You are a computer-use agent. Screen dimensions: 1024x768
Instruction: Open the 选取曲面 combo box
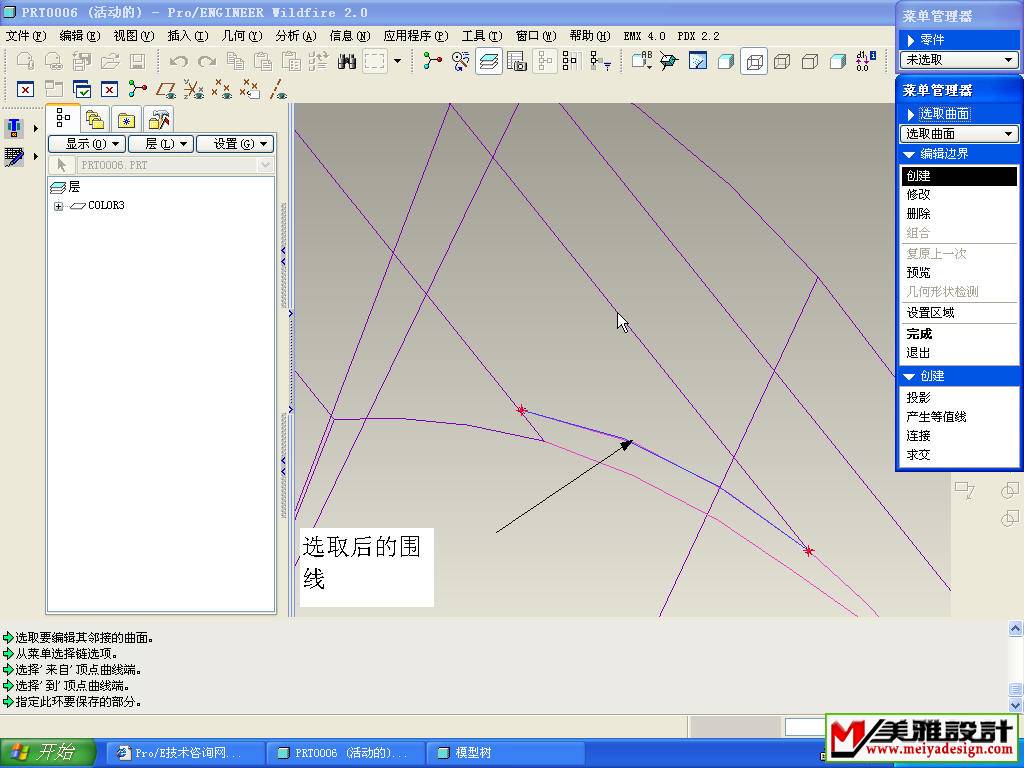tap(959, 134)
